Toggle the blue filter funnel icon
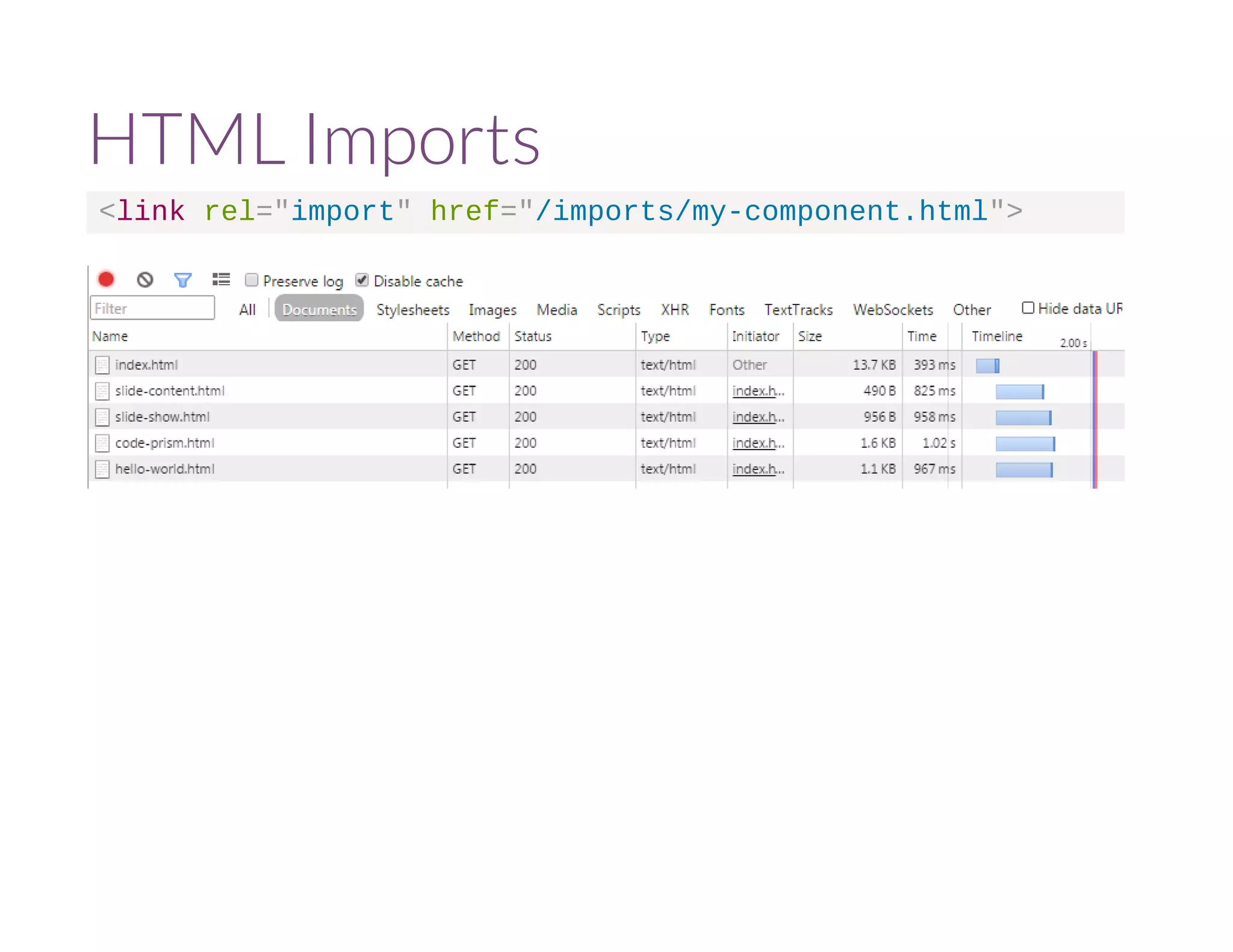 (182, 280)
